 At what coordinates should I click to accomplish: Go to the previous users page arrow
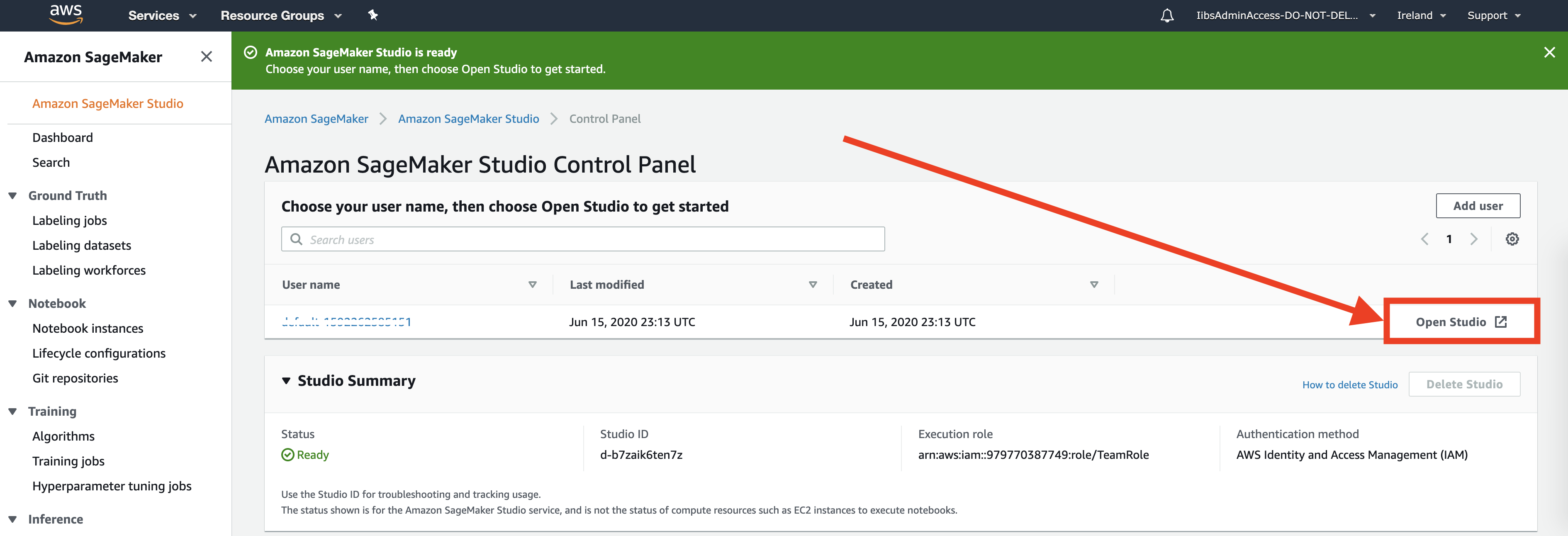coord(1424,239)
